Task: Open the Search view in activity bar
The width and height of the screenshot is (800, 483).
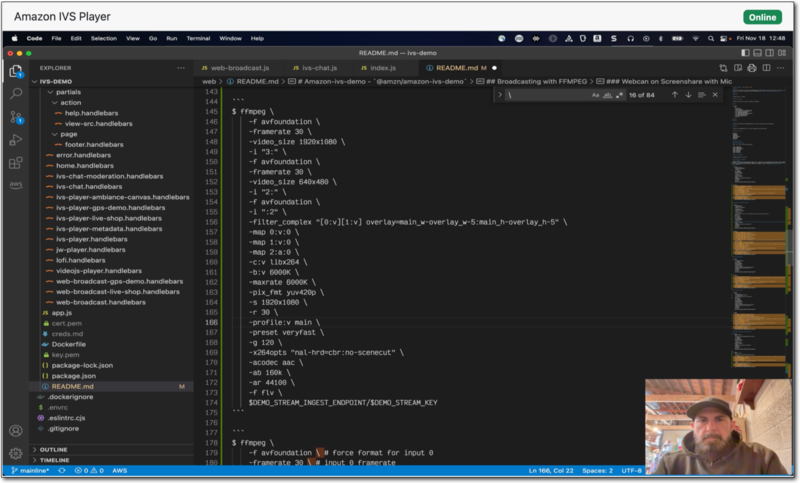Action: pyautogui.click(x=16, y=93)
